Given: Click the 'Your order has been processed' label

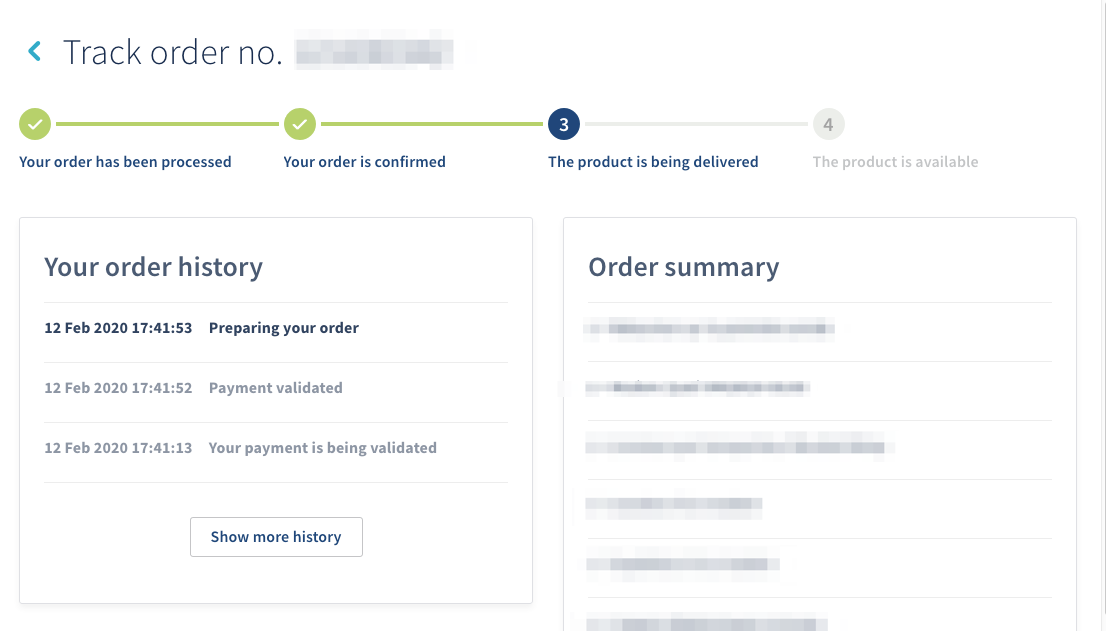Looking at the screenshot, I should coord(125,161).
